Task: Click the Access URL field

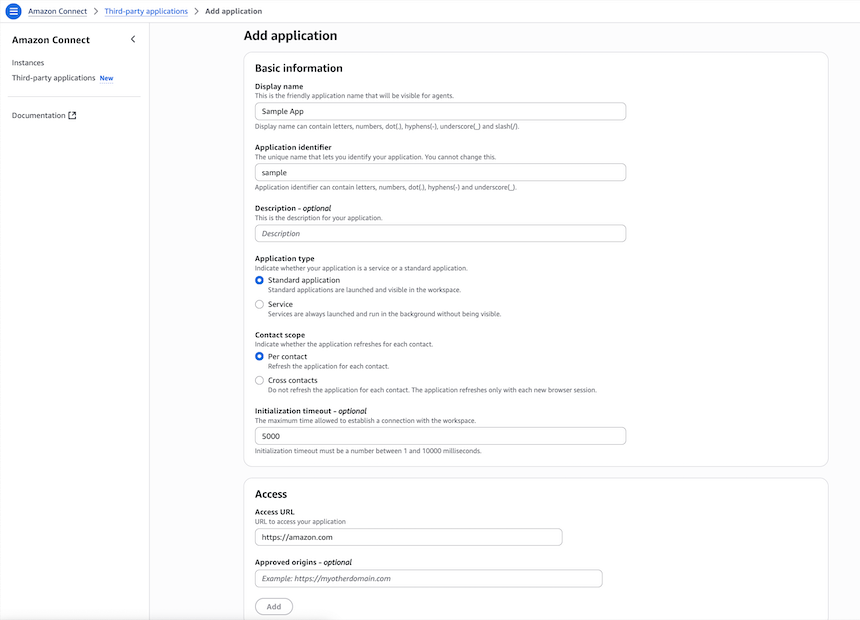Action: coord(408,537)
